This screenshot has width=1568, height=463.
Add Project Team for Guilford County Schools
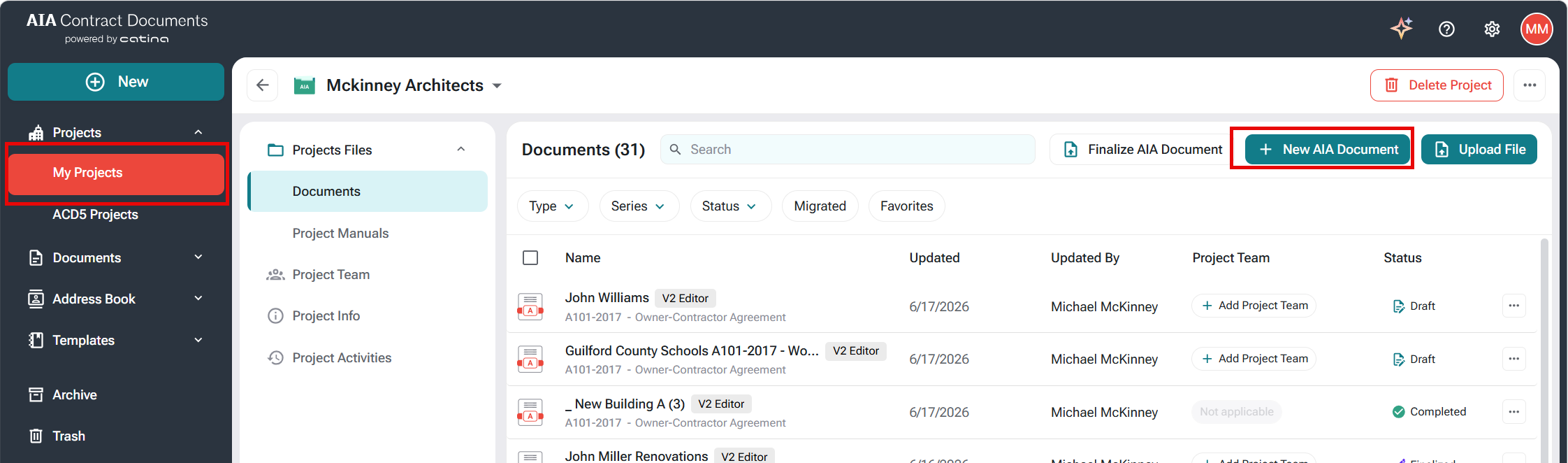coord(1254,359)
